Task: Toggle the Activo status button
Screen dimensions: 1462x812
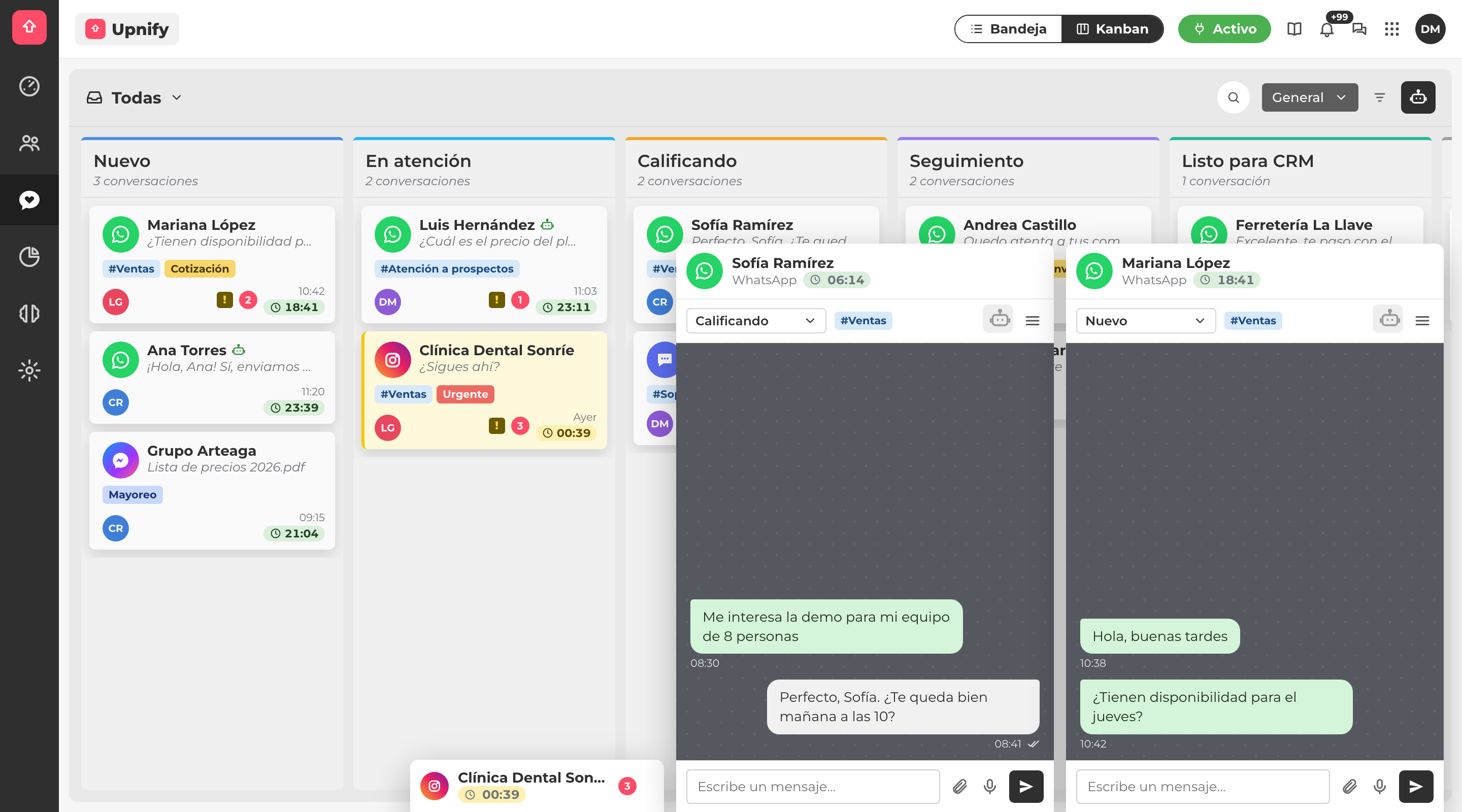Action: click(1224, 29)
